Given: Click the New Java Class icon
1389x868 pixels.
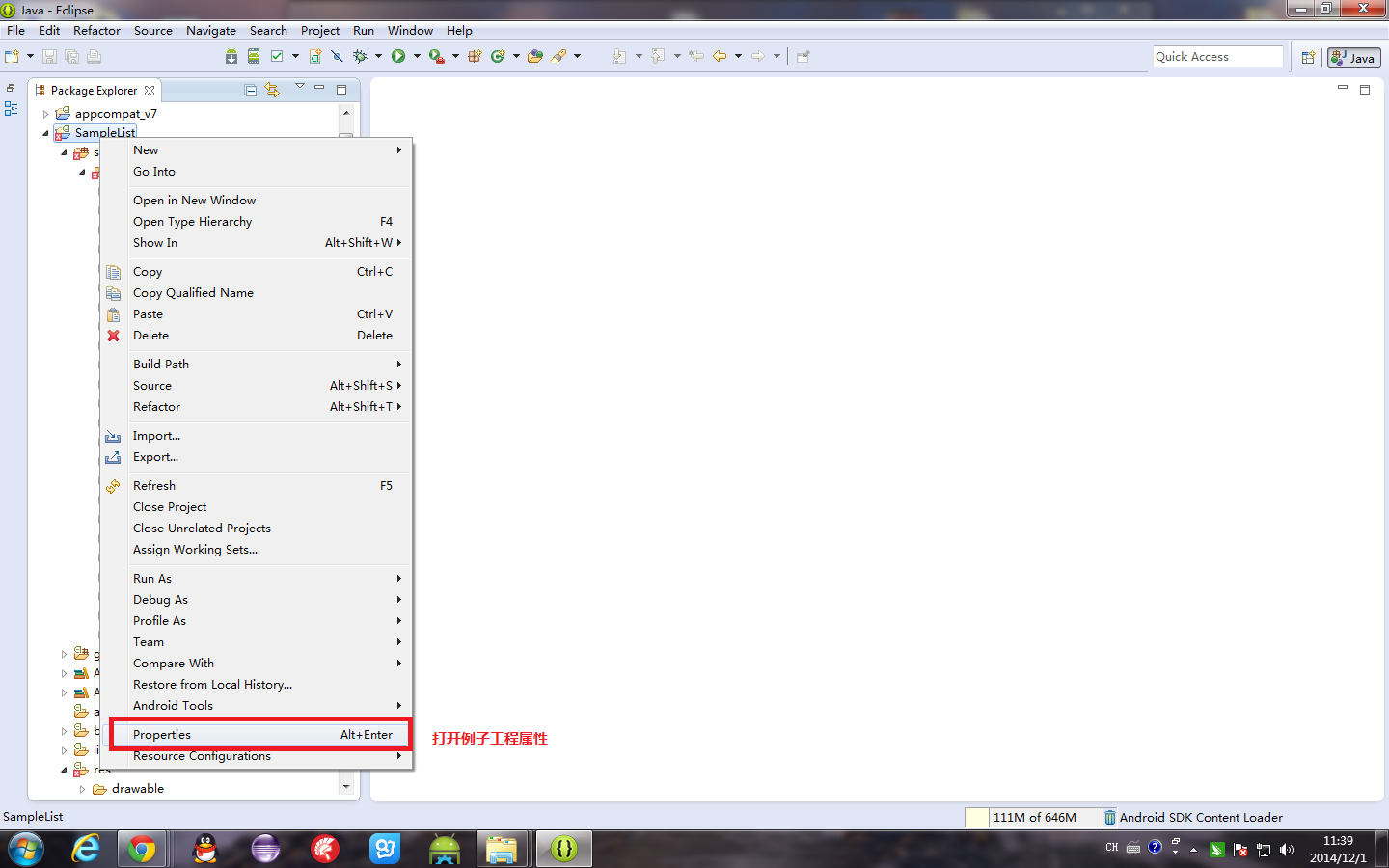Looking at the screenshot, I should 498,56.
